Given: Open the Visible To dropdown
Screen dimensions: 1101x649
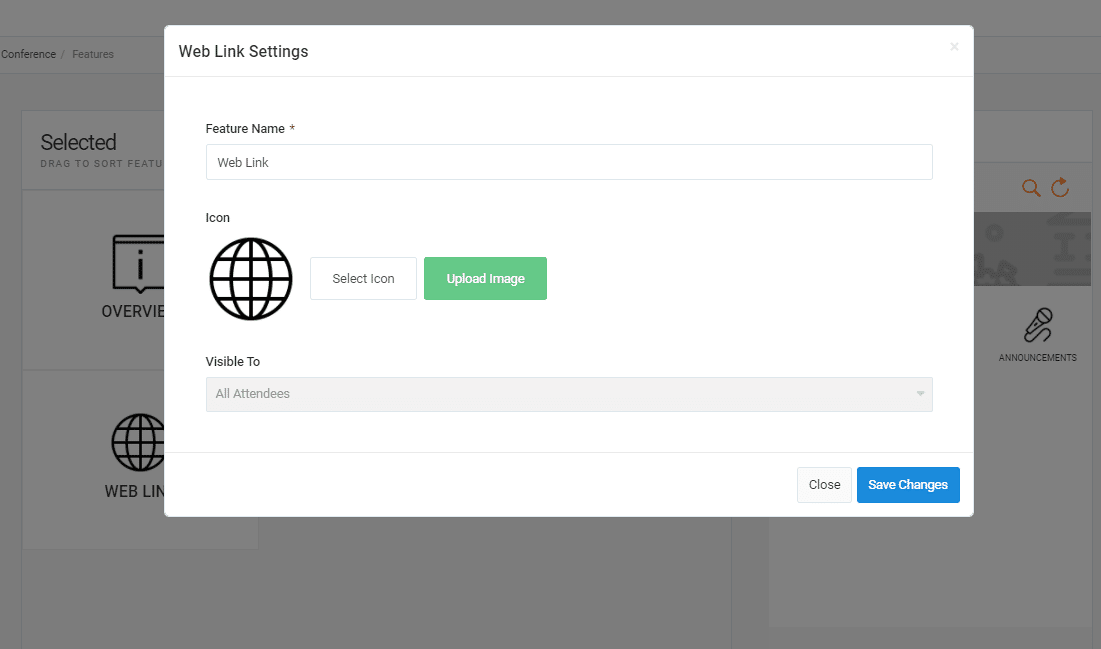Looking at the screenshot, I should [568, 394].
